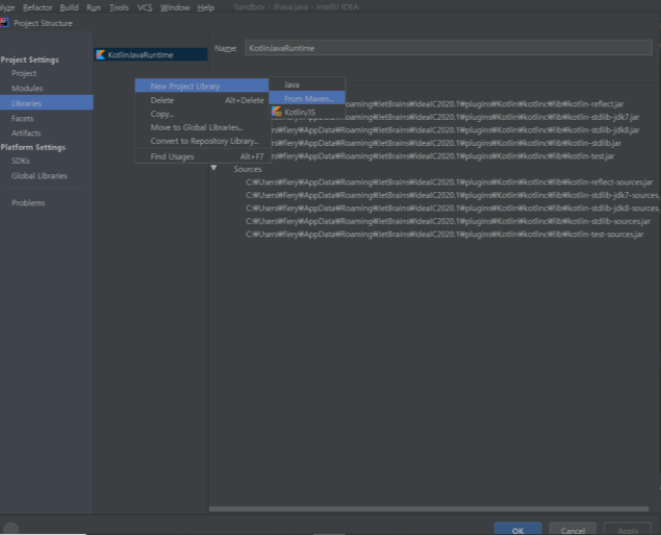The width and height of the screenshot is (661, 535).
Task: Click the library Name input field
Action: tap(449, 48)
